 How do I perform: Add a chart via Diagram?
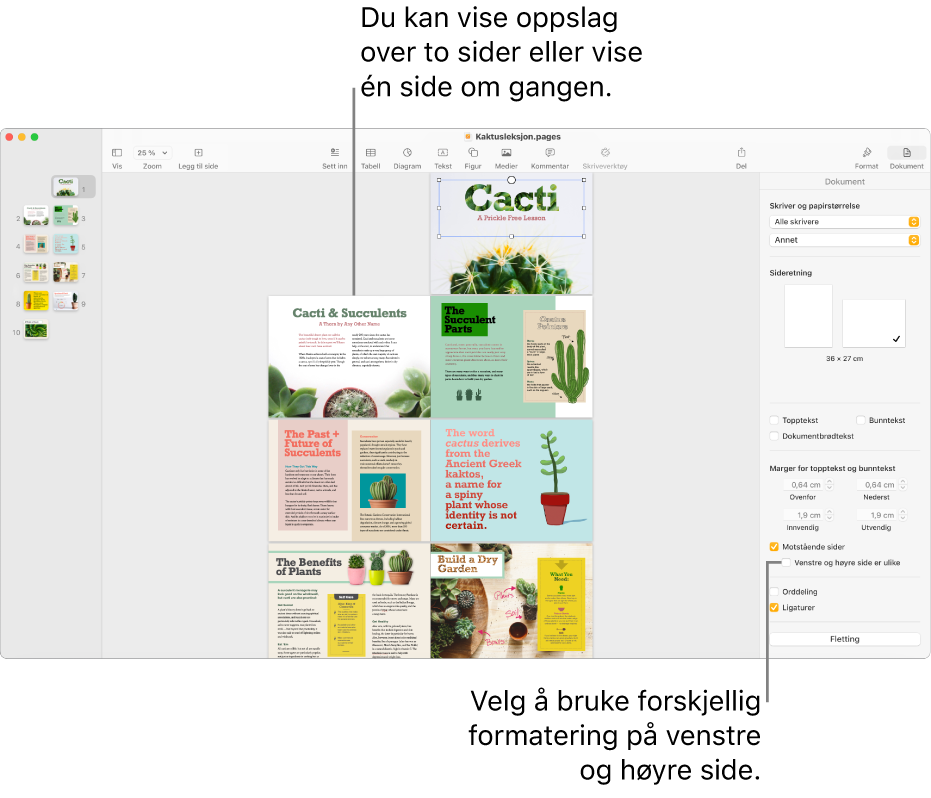(x=407, y=153)
